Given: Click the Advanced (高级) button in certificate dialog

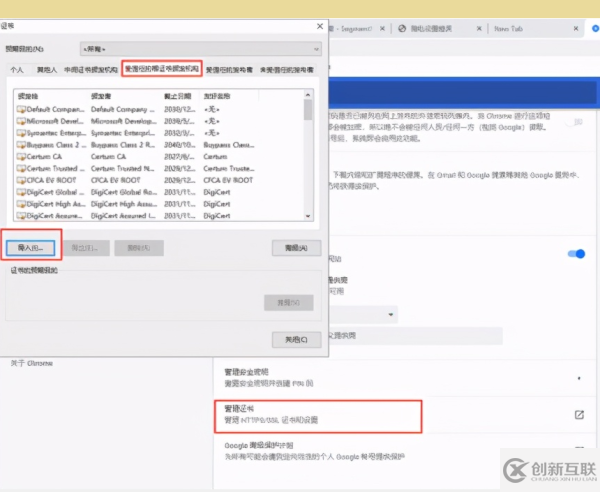Looking at the screenshot, I should [297, 248].
